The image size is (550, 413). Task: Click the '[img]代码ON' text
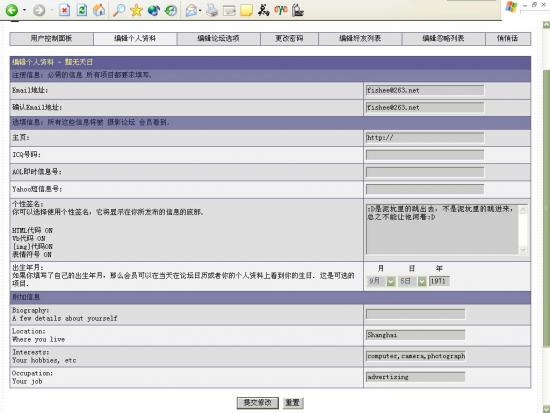click(32, 246)
